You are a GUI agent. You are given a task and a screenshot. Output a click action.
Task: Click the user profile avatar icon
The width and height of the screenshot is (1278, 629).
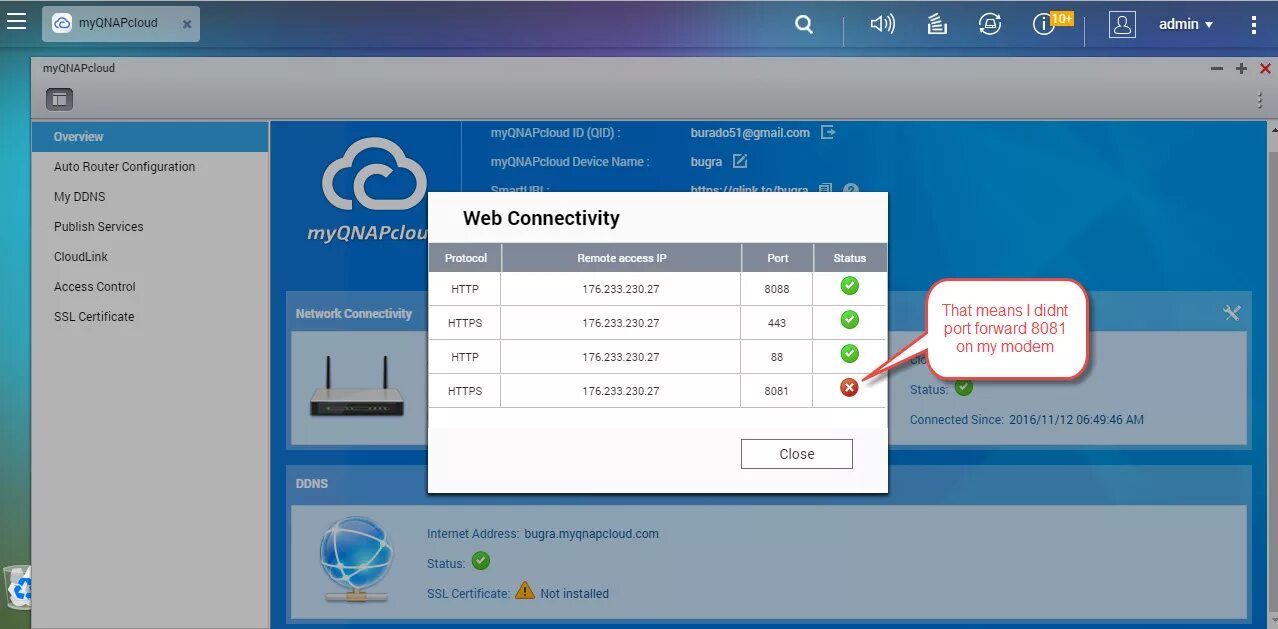point(1123,25)
